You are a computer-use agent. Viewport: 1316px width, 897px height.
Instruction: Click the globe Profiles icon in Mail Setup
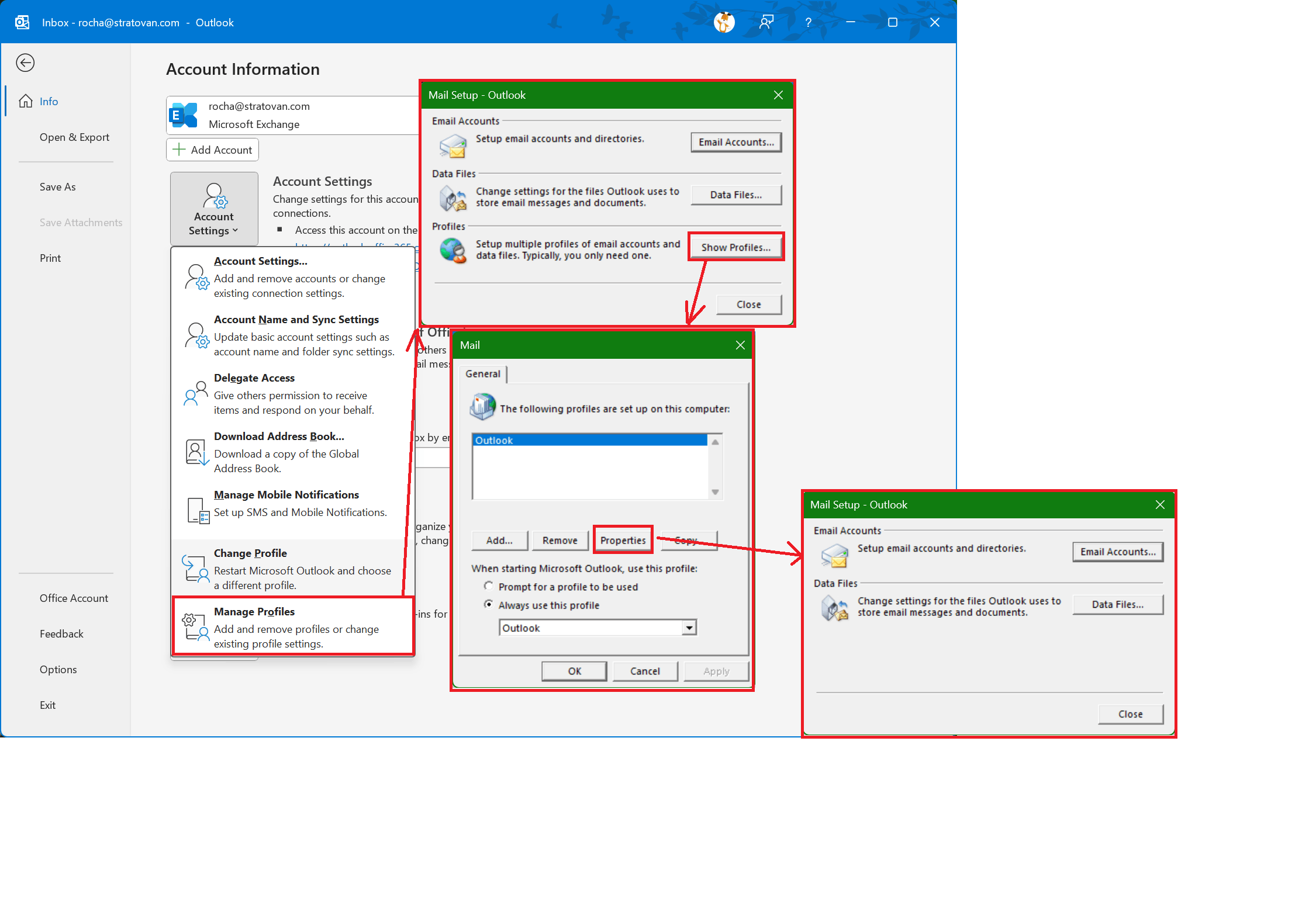[453, 251]
